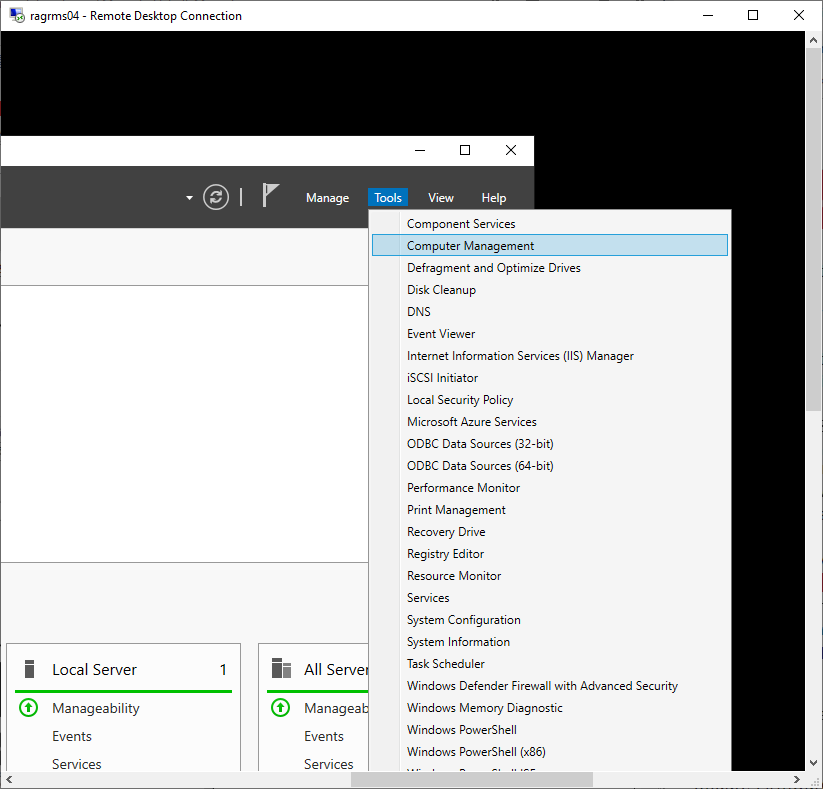Open the All Servers tile heading
The height and width of the screenshot is (789, 823).
(x=336, y=670)
